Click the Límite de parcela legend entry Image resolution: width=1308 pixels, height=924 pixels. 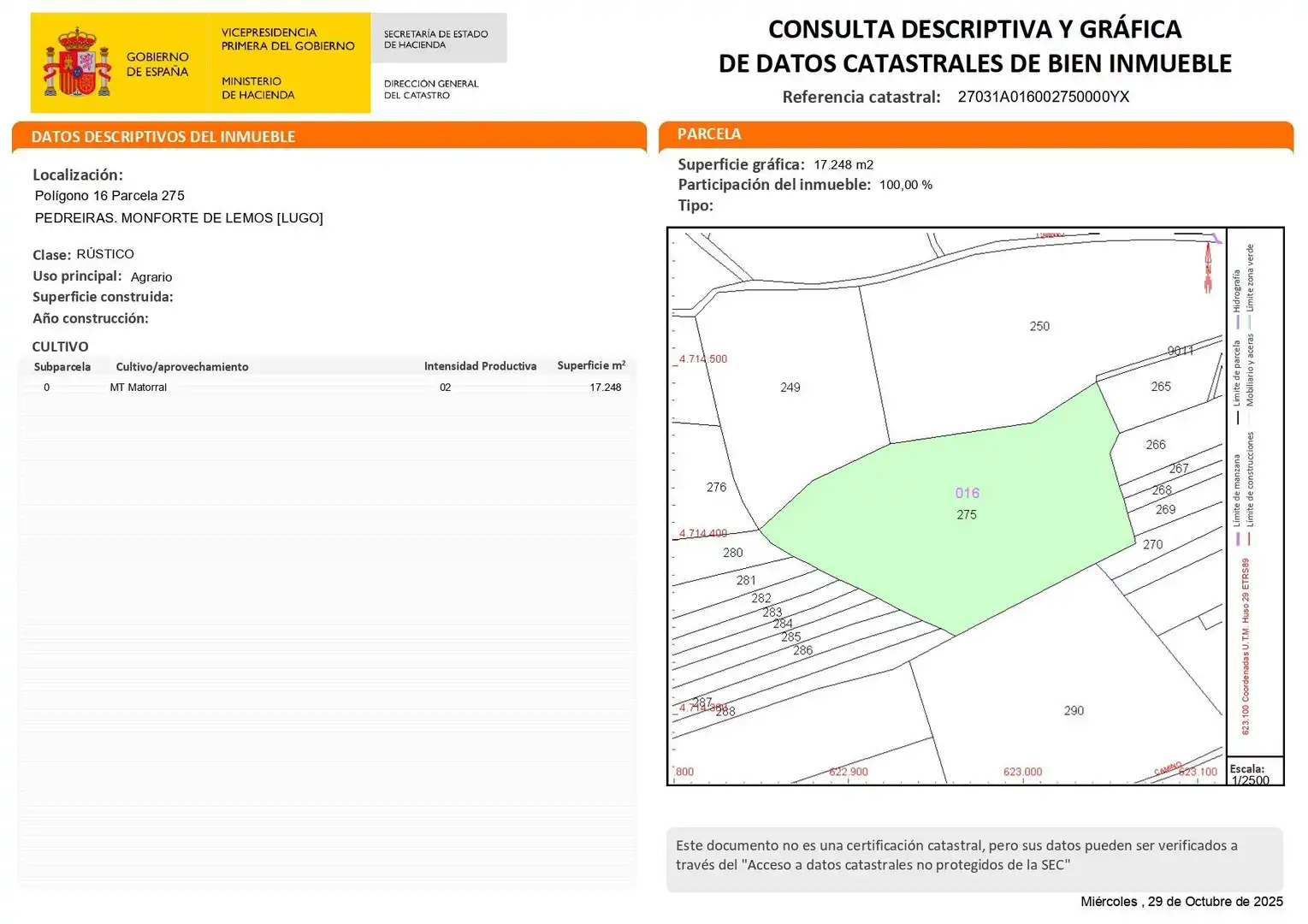pyautogui.click(x=1237, y=382)
